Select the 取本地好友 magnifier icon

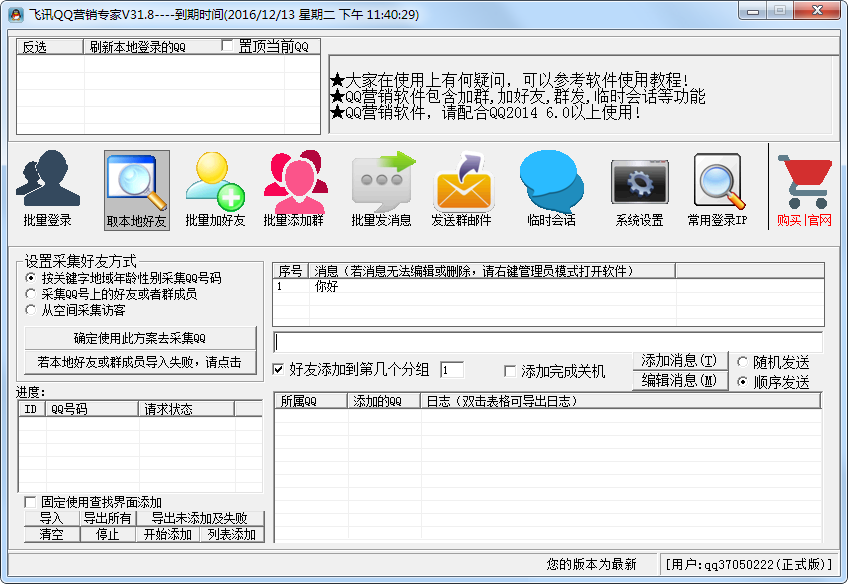tap(136, 181)
